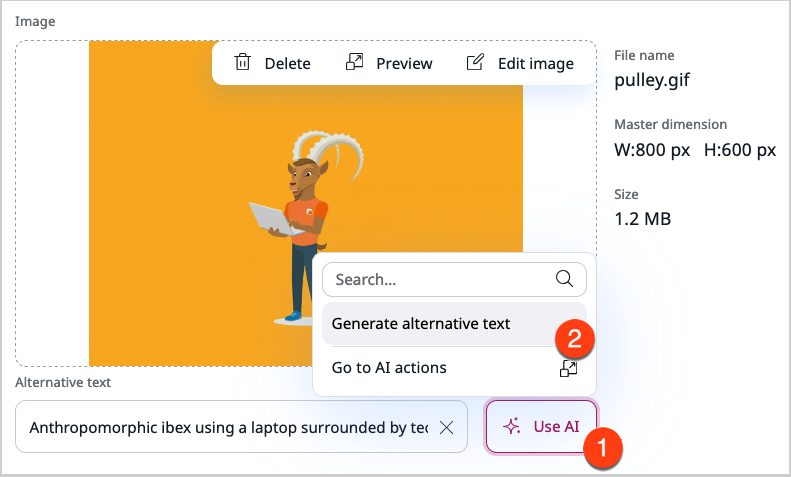Screen dimensions: 791x477
Task: Select Generate alternative text
Action: [421, 323]
